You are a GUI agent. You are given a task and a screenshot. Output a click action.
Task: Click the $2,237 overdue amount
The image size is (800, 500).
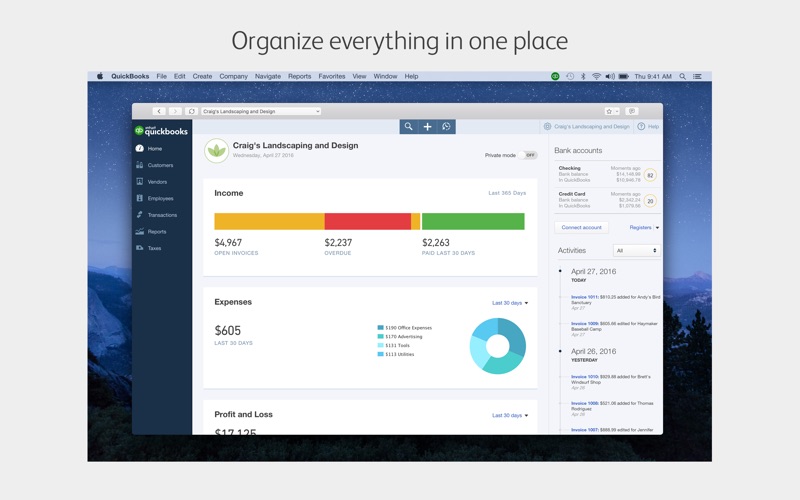(338, 242)
